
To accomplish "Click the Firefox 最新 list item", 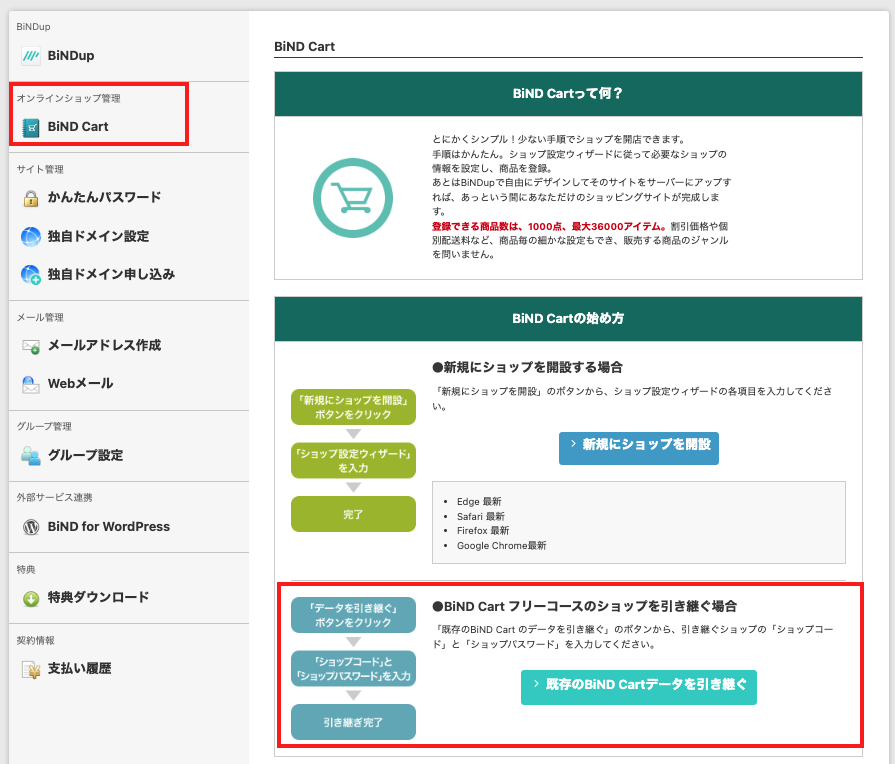I will tap(483, 530).
